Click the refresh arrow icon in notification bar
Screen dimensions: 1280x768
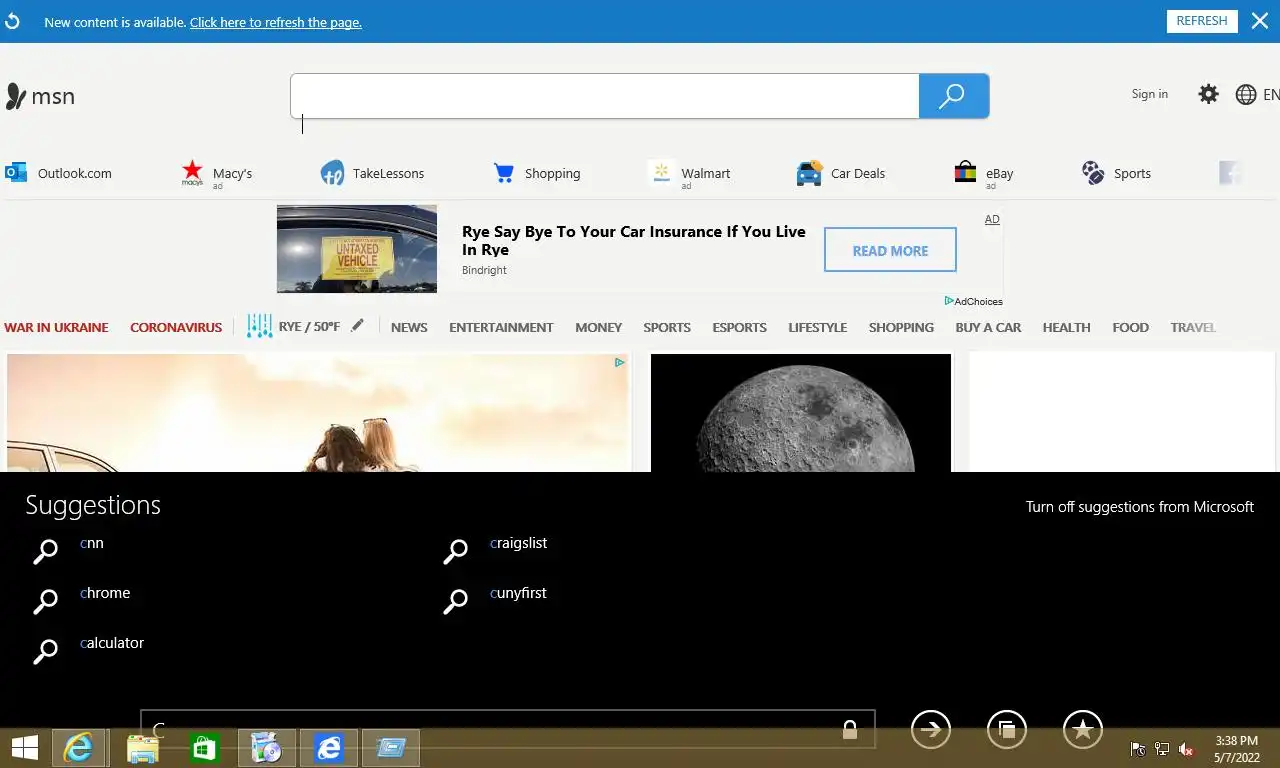point(12,21)
